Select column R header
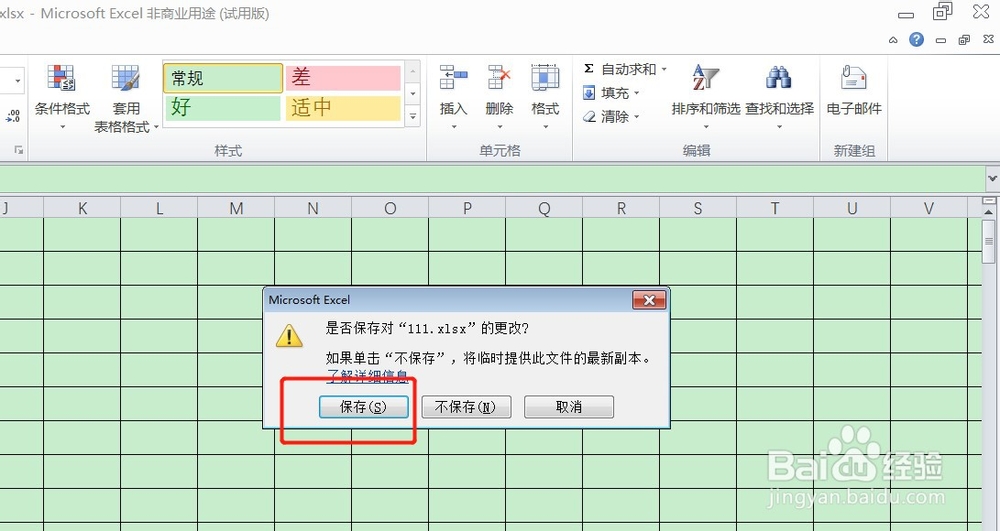This screenshot has height=531, width=1000. tap(621, 208)
